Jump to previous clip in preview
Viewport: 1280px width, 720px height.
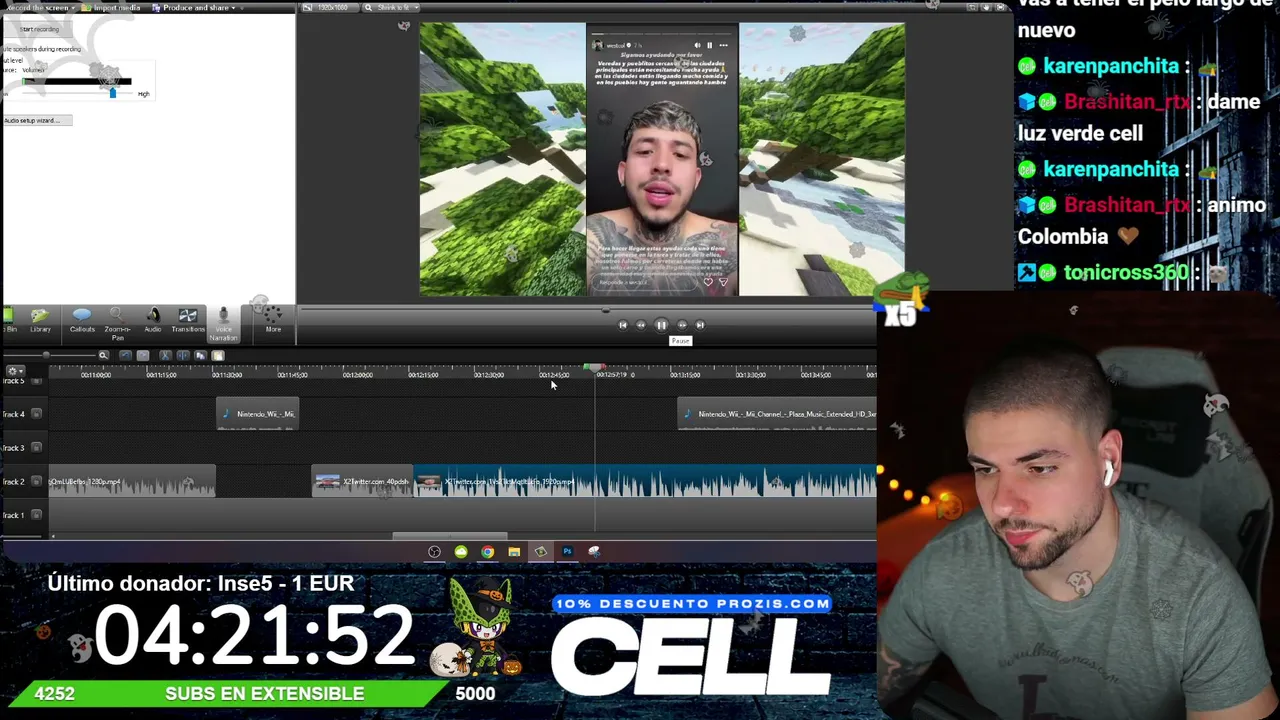point(622,325)
